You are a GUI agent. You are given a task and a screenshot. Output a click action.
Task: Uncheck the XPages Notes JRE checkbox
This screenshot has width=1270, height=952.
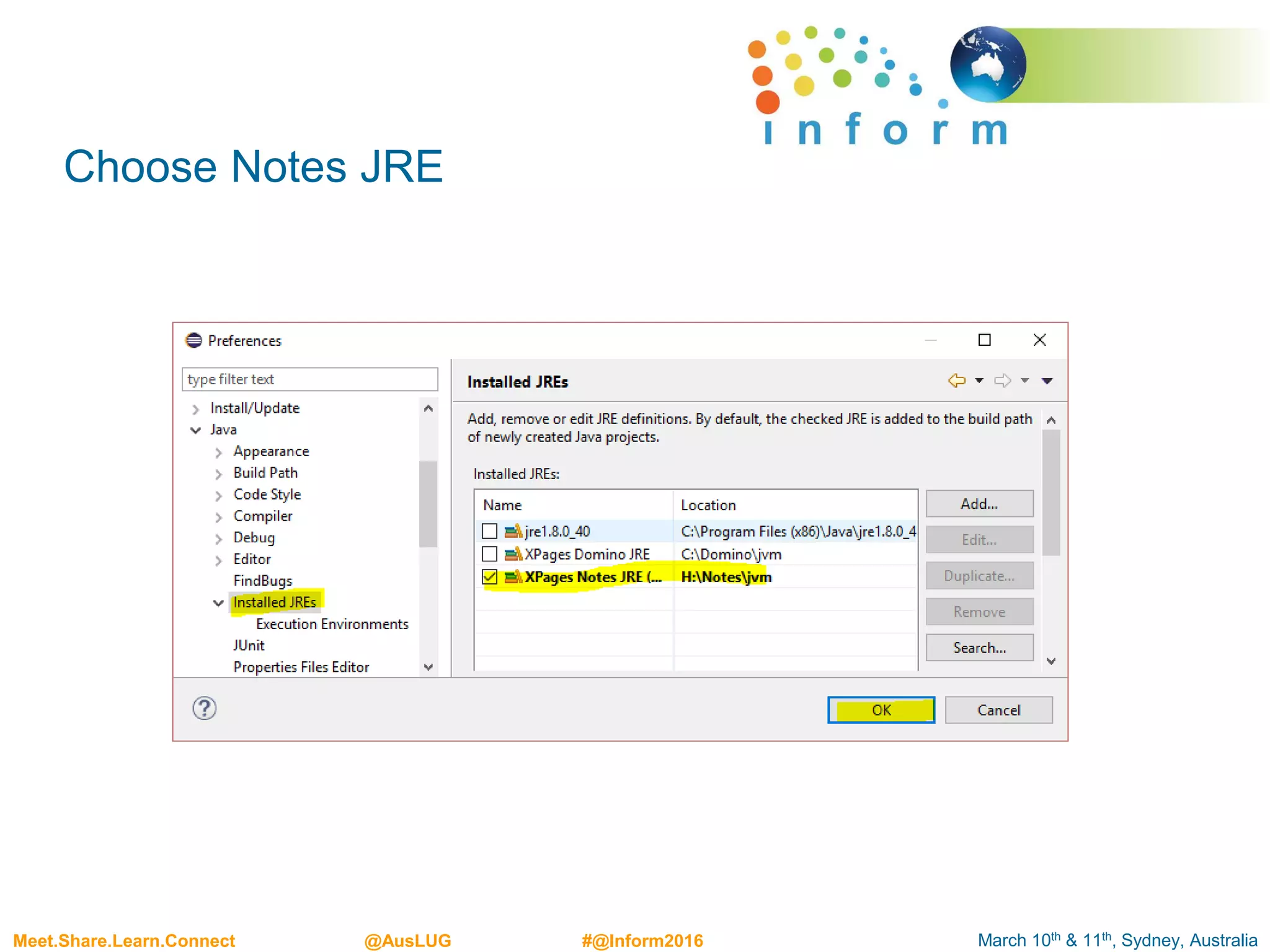(x=489, y=577)
